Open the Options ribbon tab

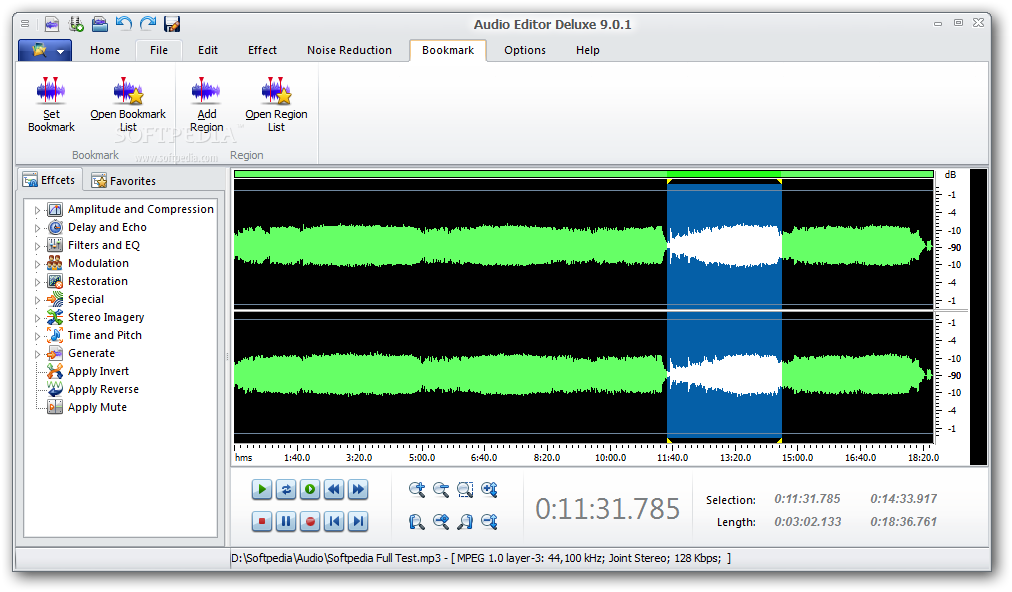point(525,50)
